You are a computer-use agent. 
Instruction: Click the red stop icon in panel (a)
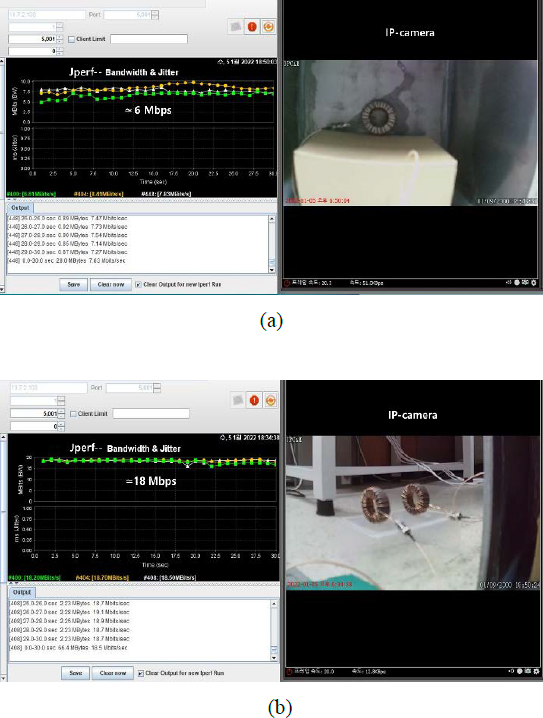252,27
